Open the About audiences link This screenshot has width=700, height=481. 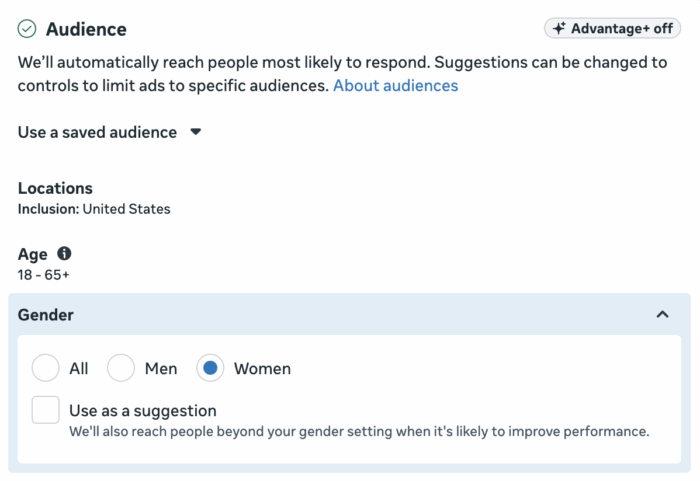395,86
